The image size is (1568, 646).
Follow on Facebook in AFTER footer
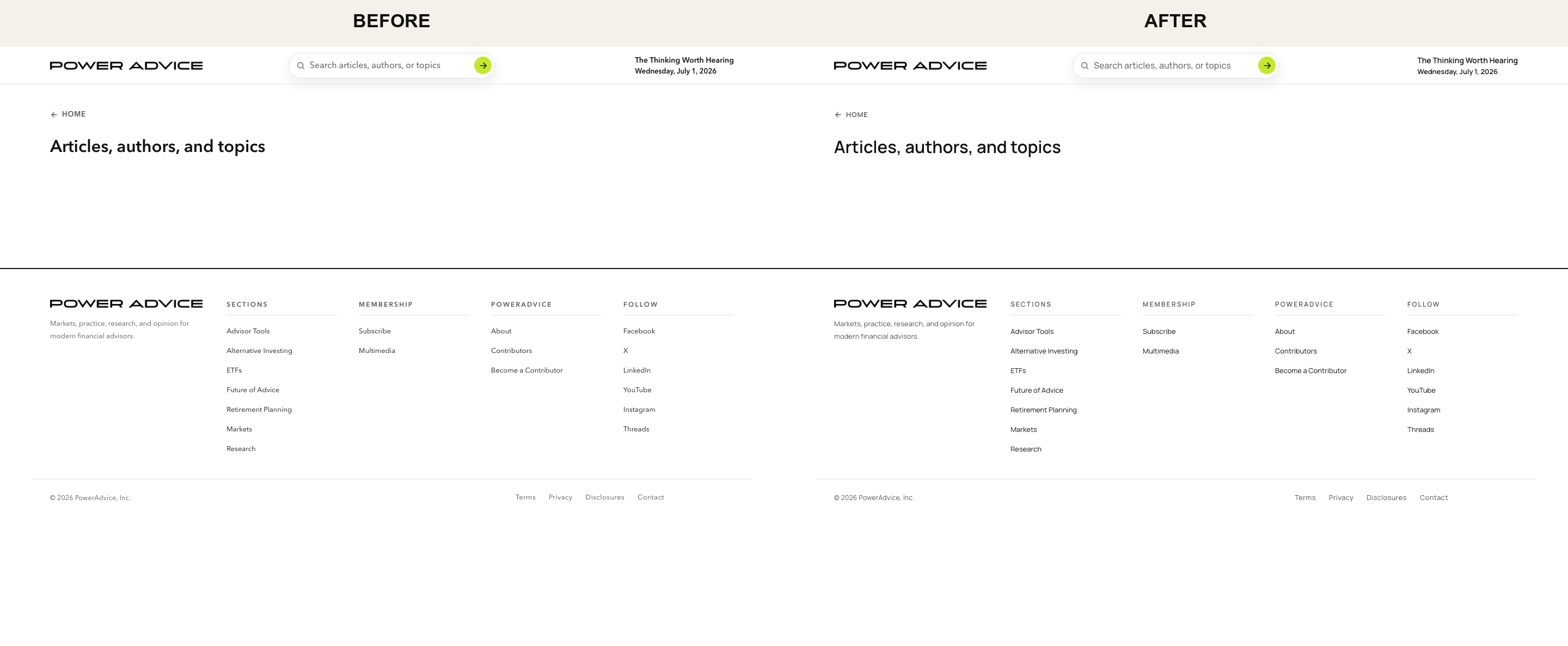[1423, 331]
